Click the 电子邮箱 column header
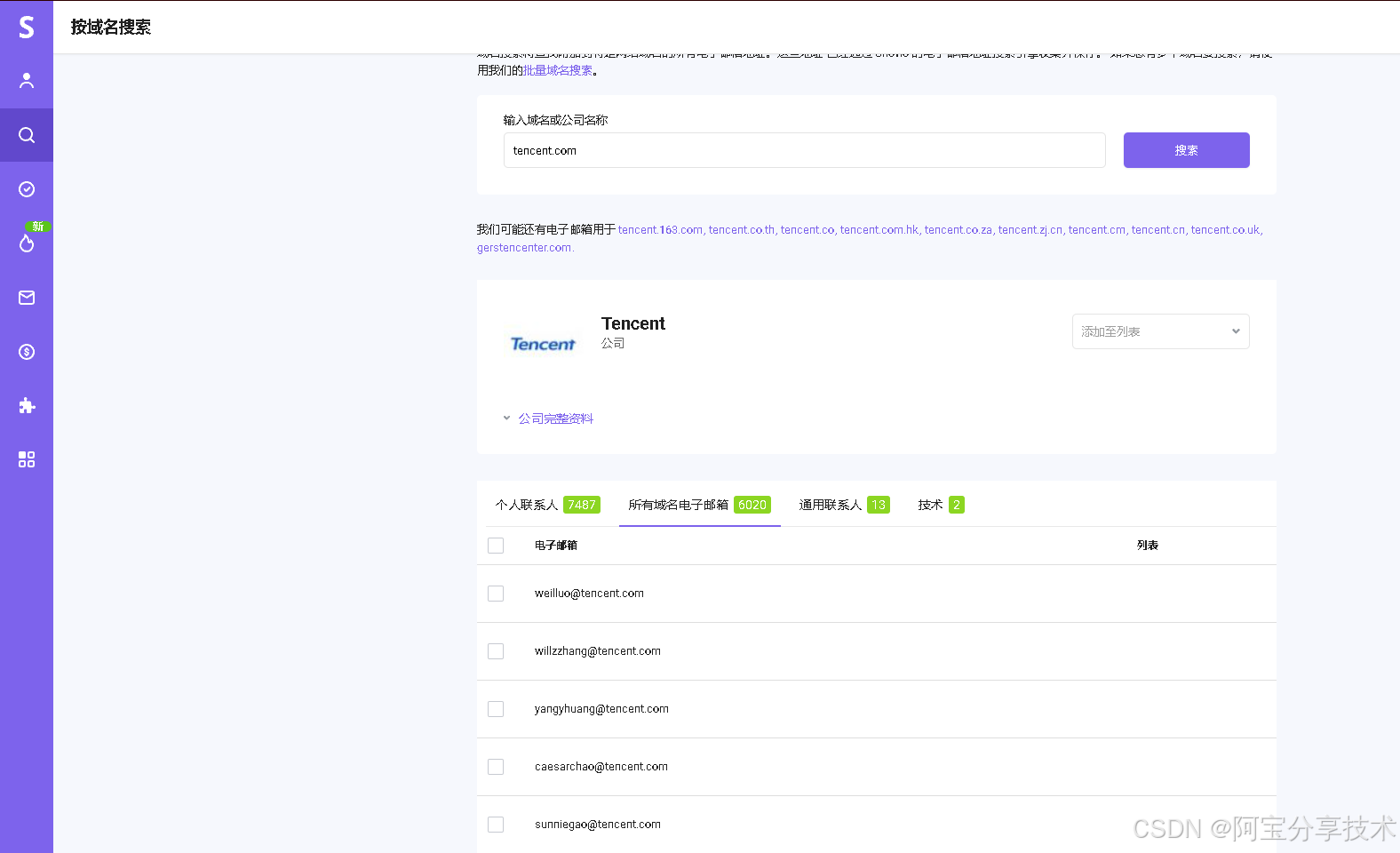This screenshot has height=853, width=1400. [556, 546]
